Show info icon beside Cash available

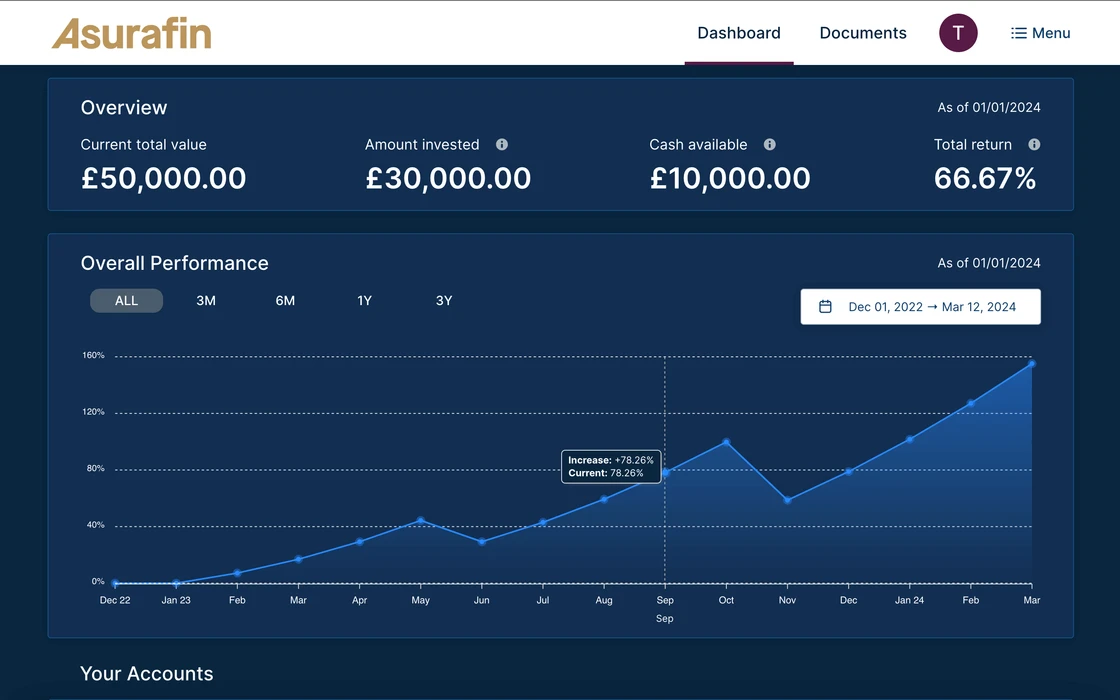769,144
